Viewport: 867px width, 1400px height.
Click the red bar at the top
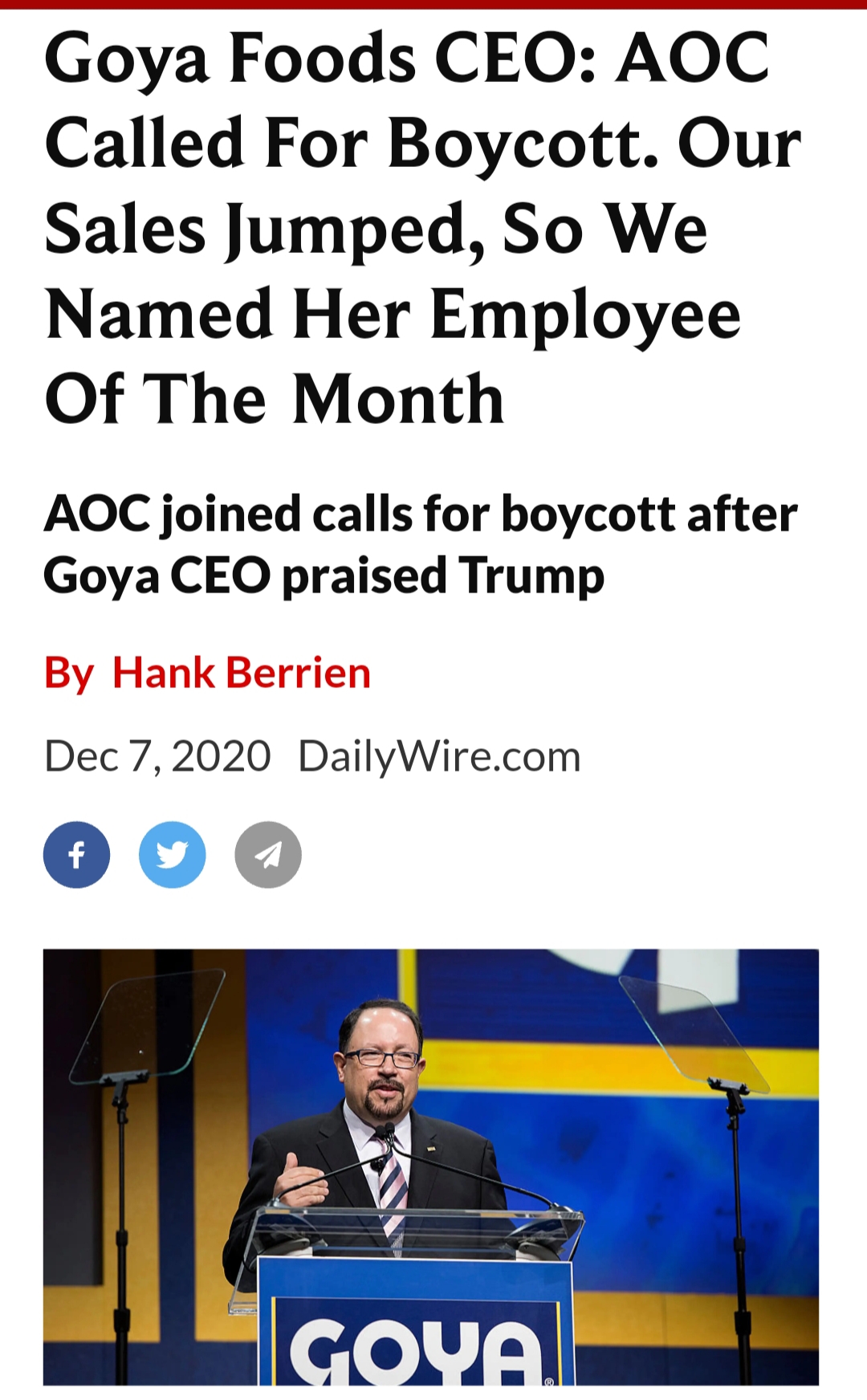tap(433, 4)
